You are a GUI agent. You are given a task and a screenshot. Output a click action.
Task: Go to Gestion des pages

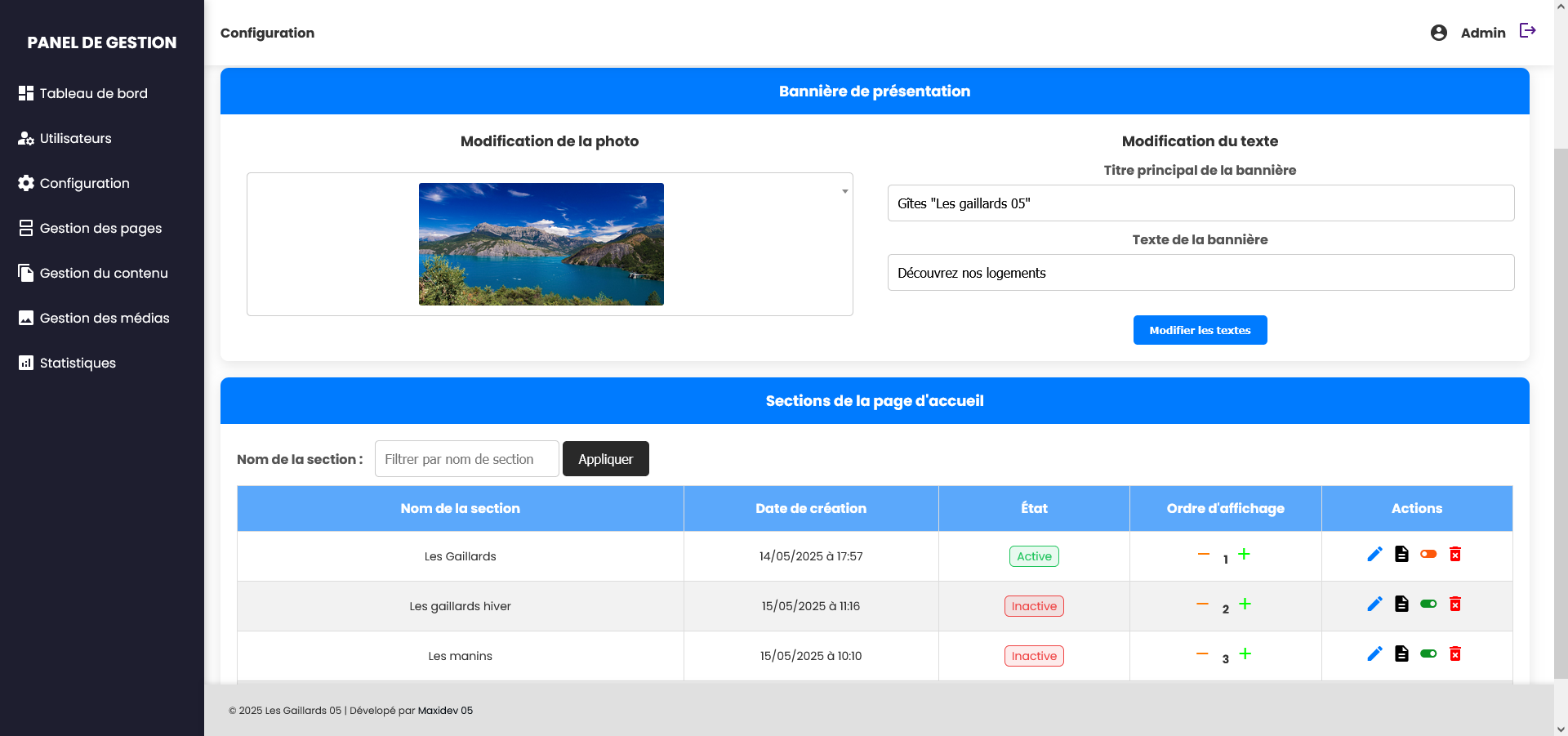point(91,228)
